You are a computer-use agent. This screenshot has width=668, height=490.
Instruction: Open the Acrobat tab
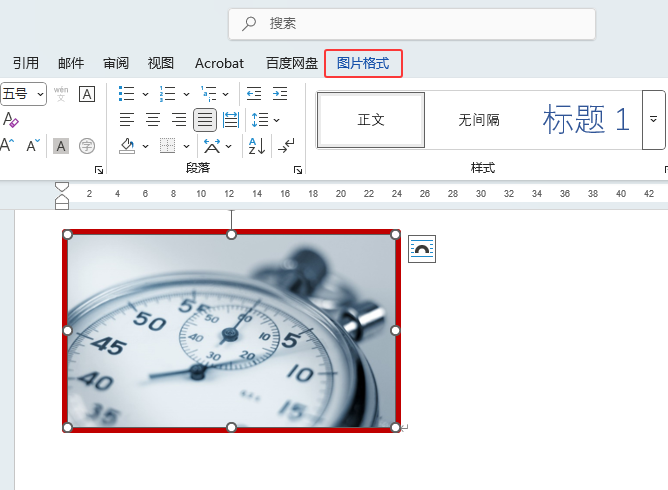(x=219, y=63)
